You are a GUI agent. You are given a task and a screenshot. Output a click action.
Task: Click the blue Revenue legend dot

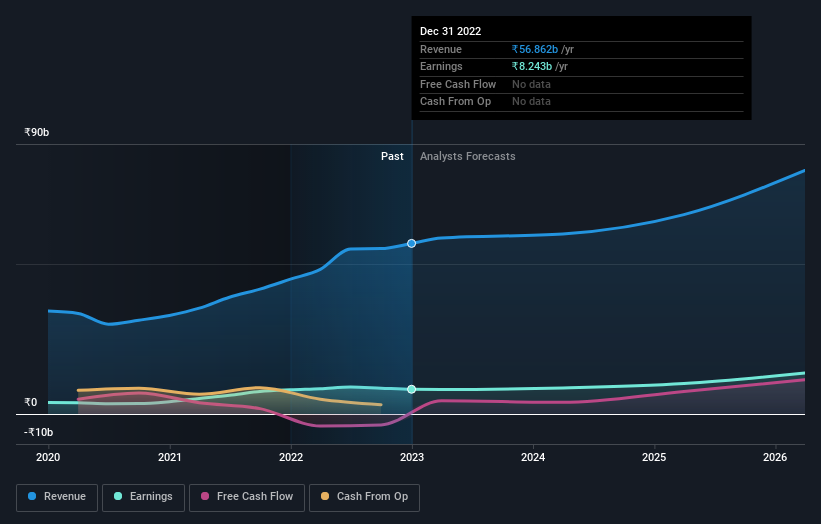click(x=32, y=496)
